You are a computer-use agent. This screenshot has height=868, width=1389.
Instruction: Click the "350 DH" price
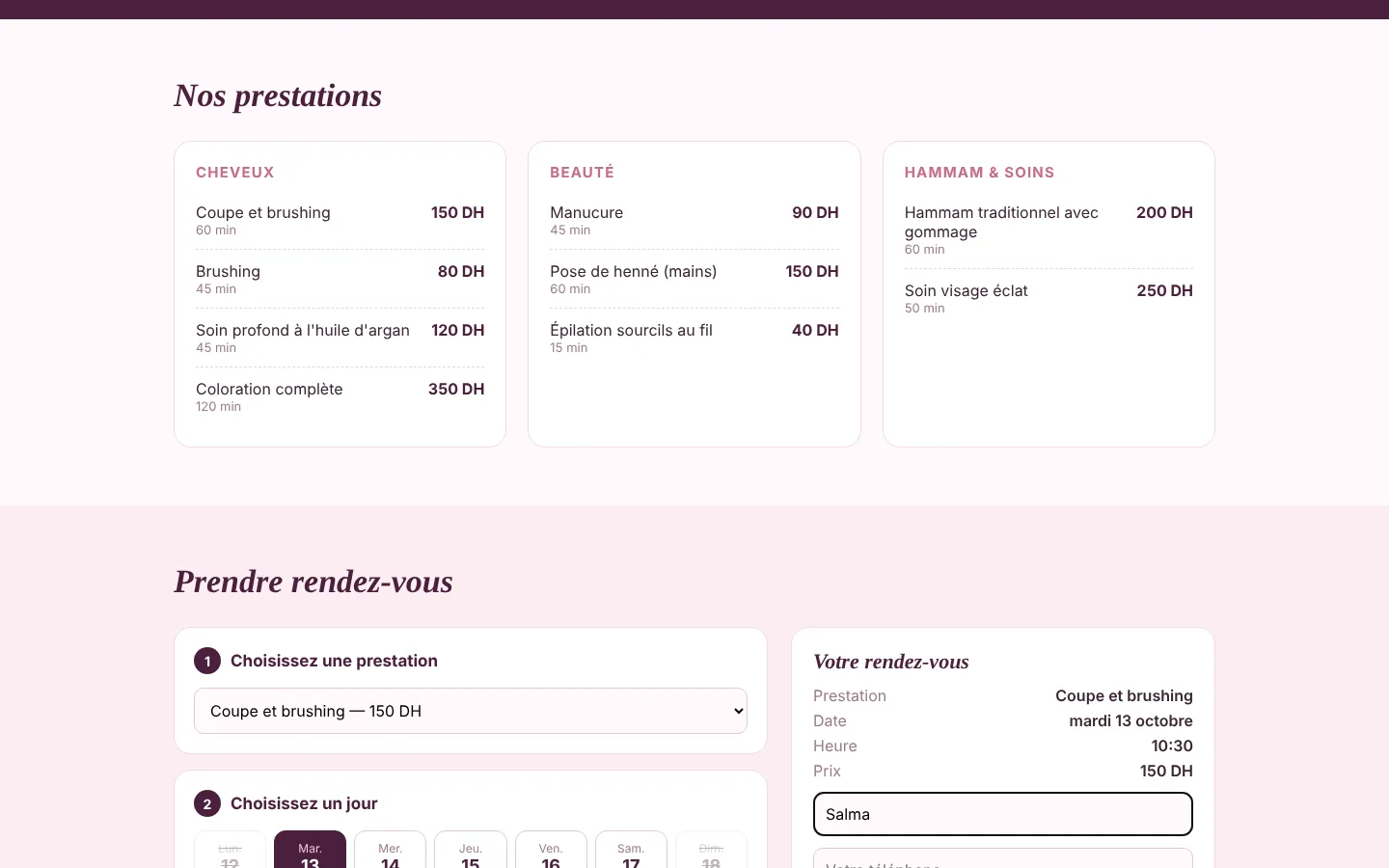(456, 389)
